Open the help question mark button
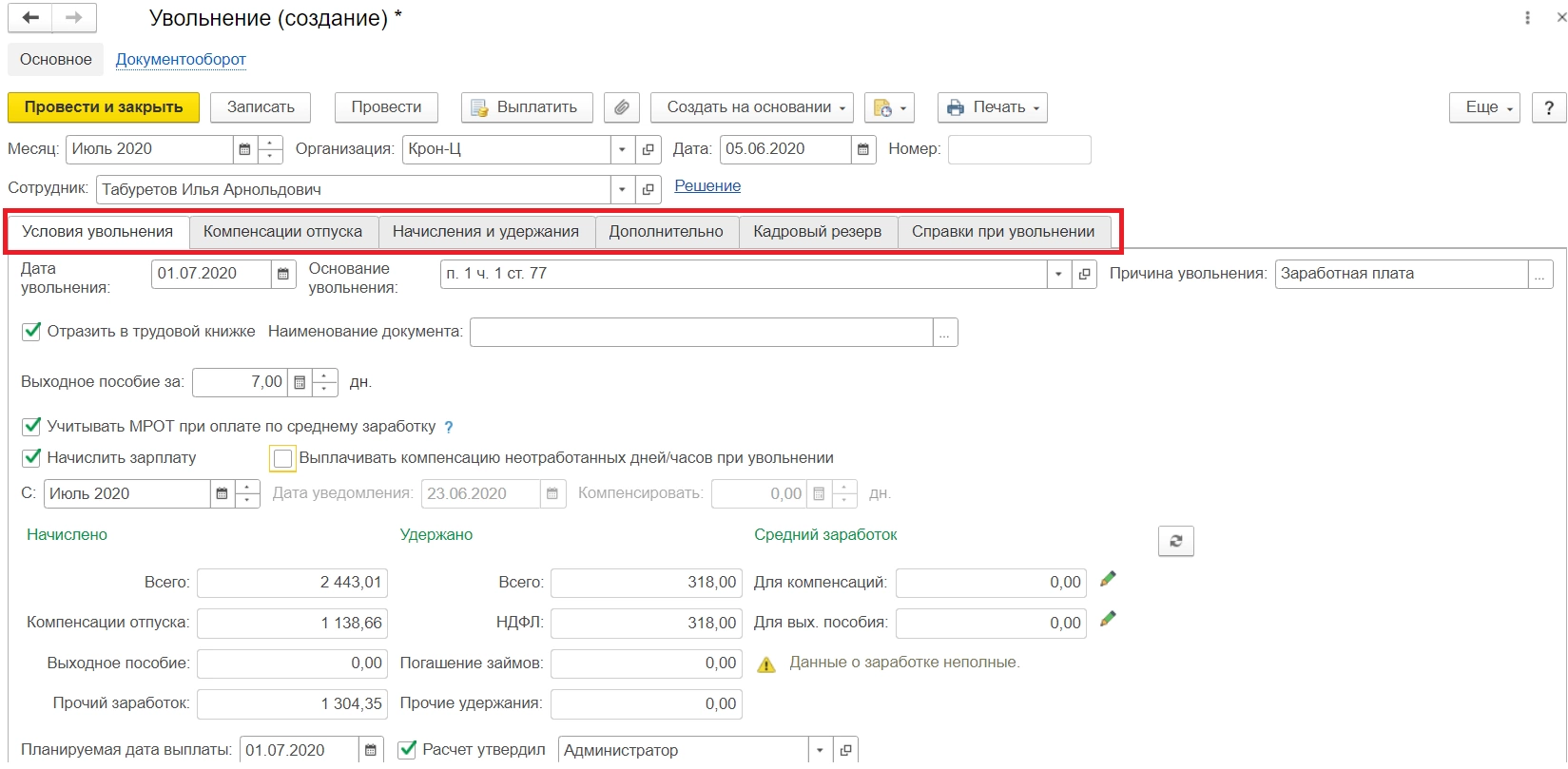The image size is (1568, 769). pyautogui.click(x=1549, y=107)
